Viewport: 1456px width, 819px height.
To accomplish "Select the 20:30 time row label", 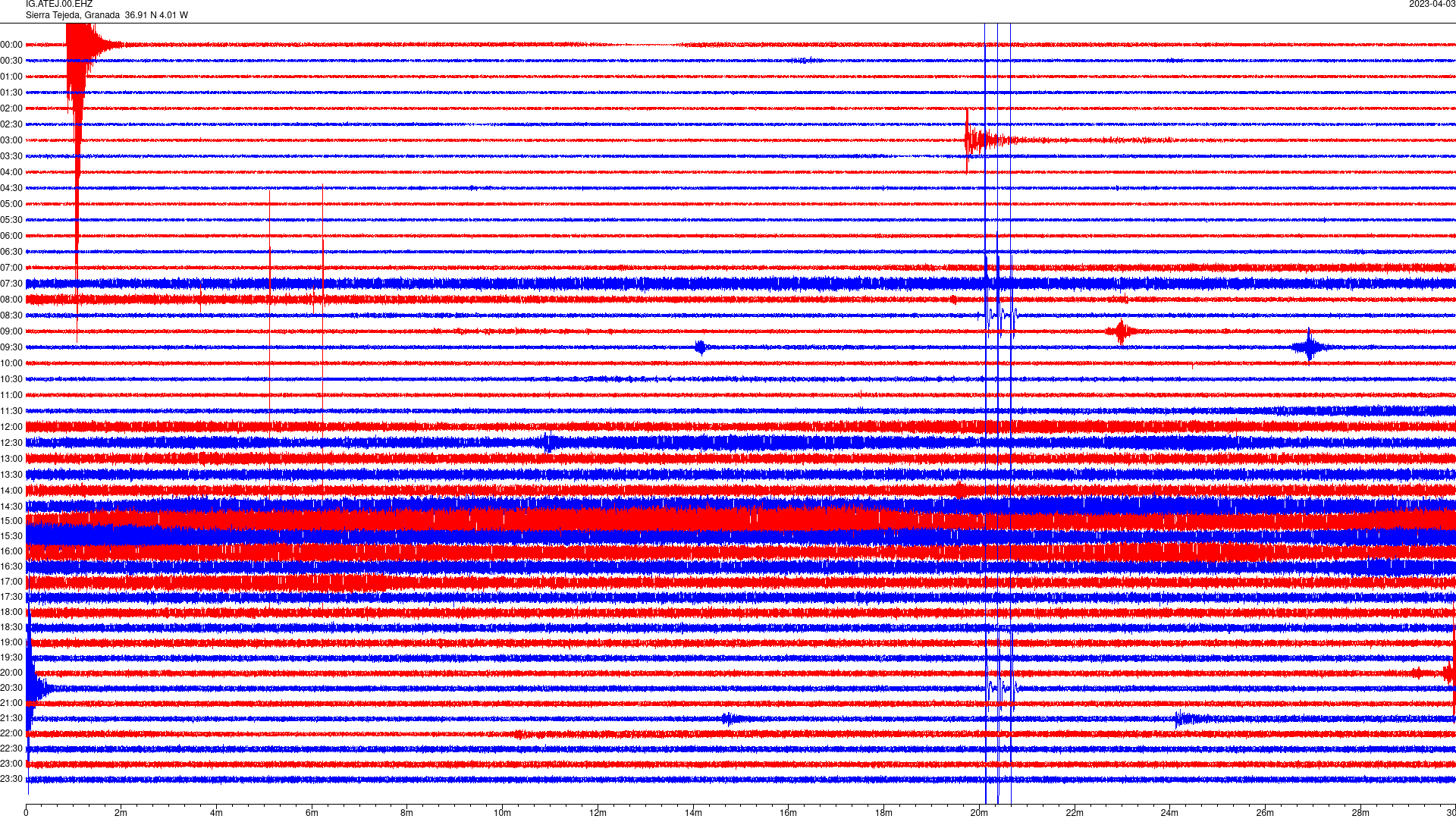I will 11,688.
